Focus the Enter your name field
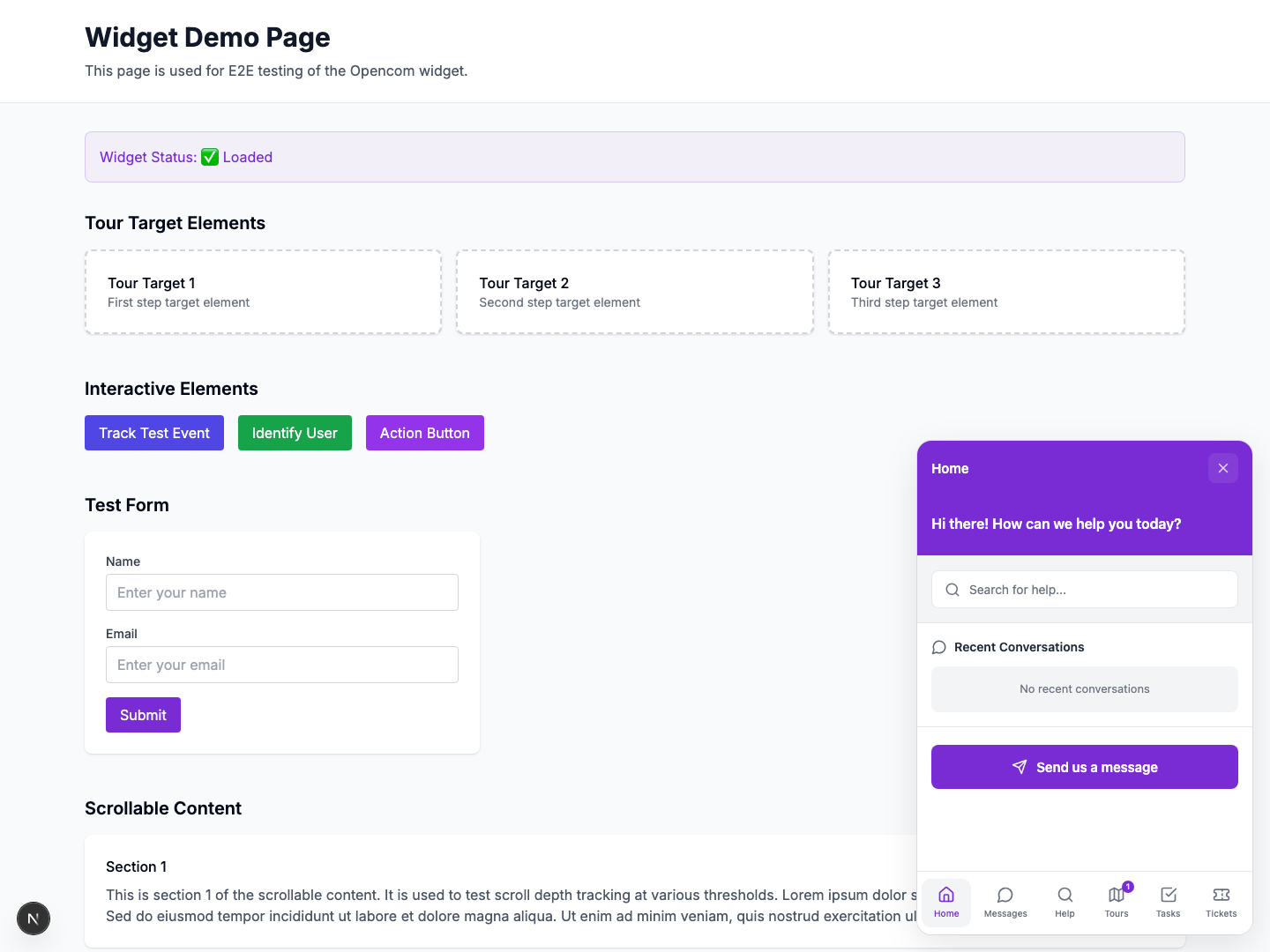This screenshot has width=1270, height=952. (282, 592)
